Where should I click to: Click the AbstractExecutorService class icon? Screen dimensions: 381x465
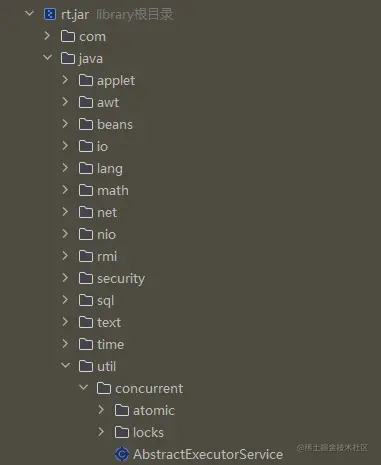122,454
